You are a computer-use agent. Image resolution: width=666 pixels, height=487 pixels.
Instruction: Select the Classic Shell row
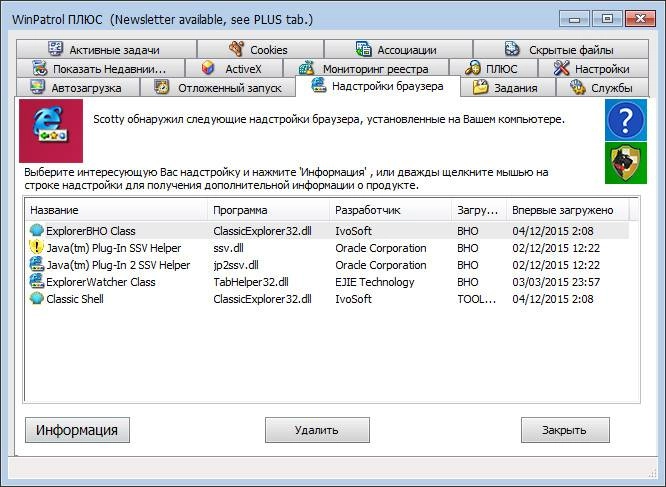click(327, 298)
